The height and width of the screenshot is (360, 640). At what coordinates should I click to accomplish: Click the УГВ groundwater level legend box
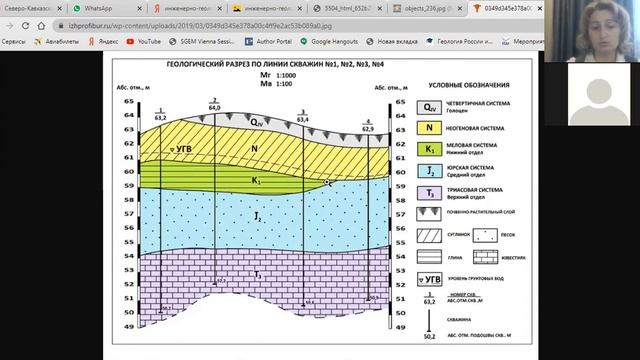[x=429, y=280]
